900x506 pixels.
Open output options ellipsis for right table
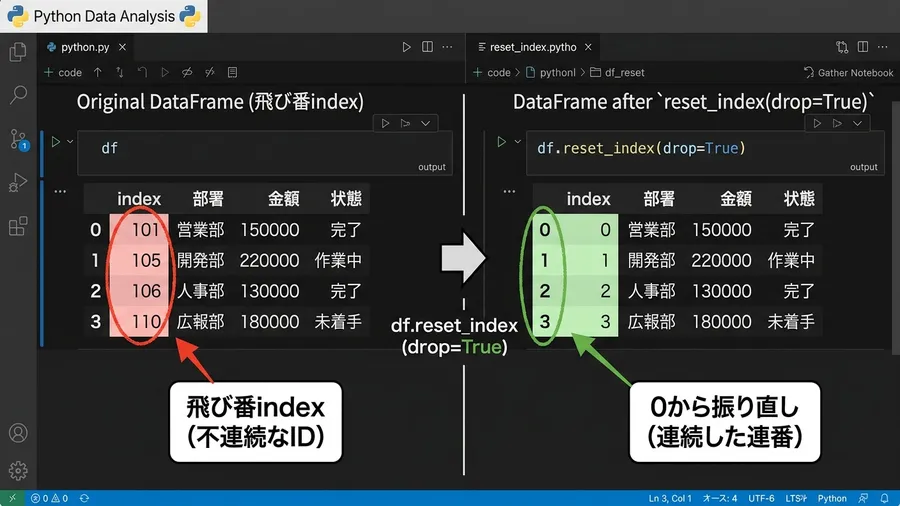click(509, 192)
